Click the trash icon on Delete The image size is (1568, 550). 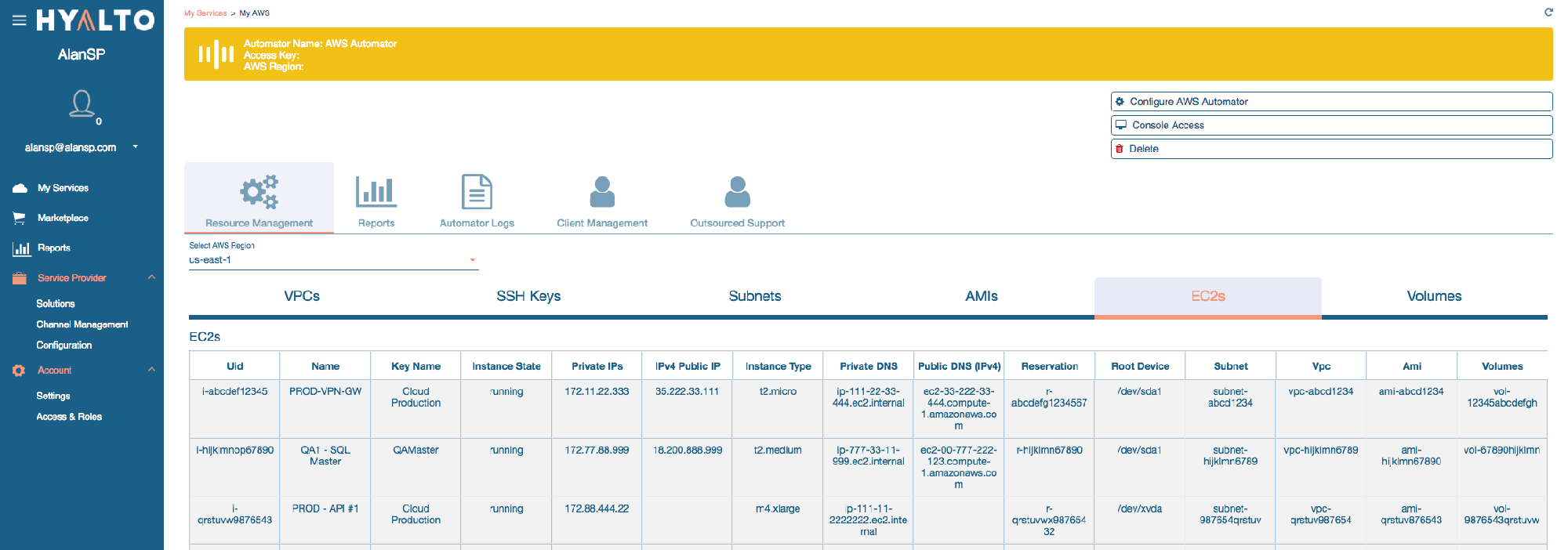click(x=1120, y=148)
